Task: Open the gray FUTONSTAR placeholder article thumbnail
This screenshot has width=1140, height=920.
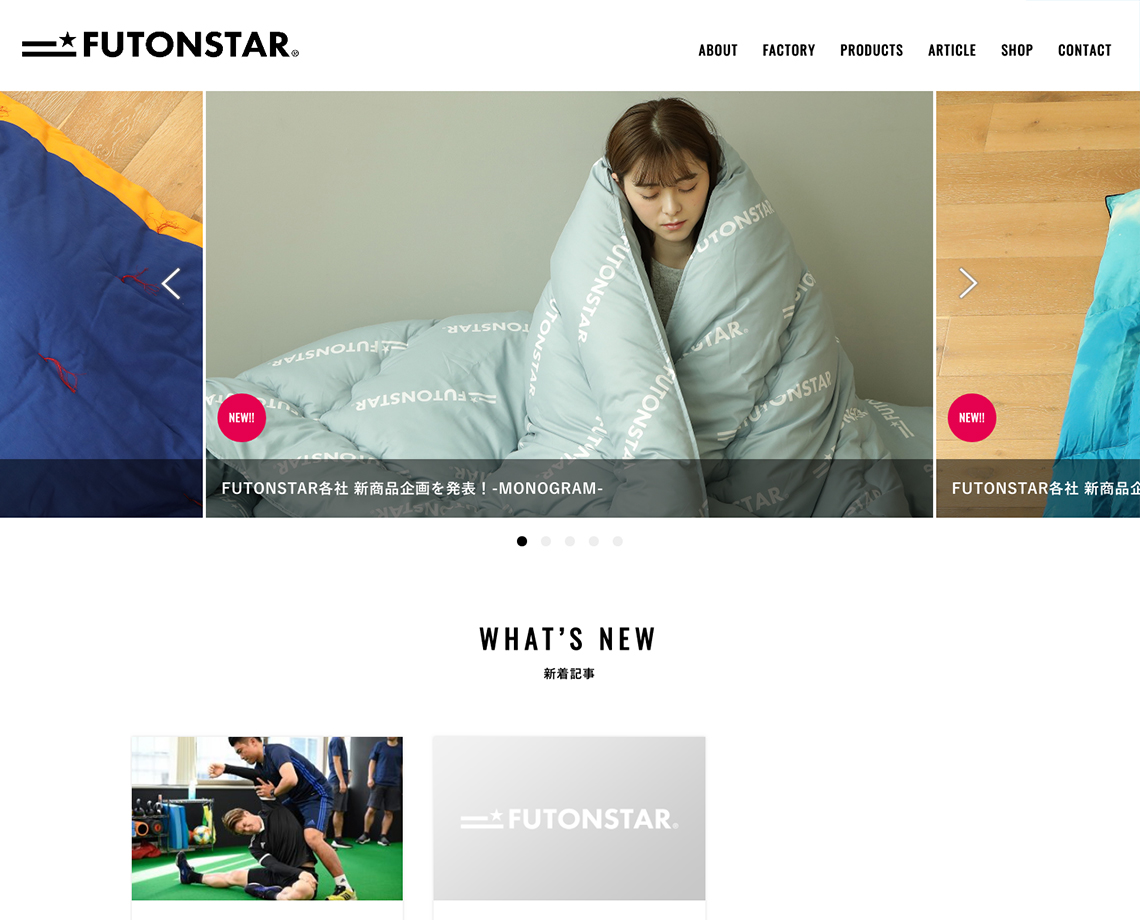Action: [x=569, y=818]
